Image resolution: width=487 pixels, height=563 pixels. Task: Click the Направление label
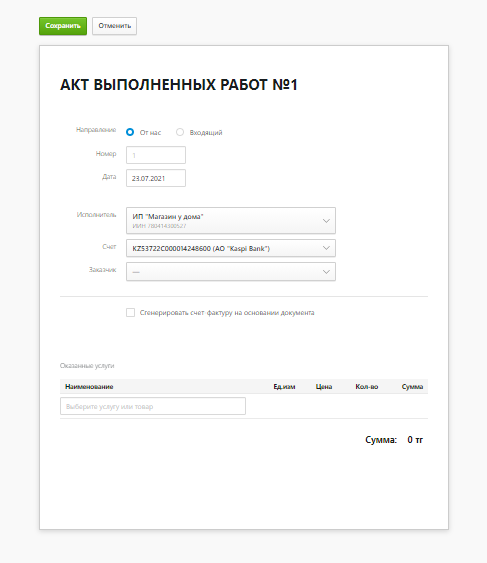click(x=96, y=130)
